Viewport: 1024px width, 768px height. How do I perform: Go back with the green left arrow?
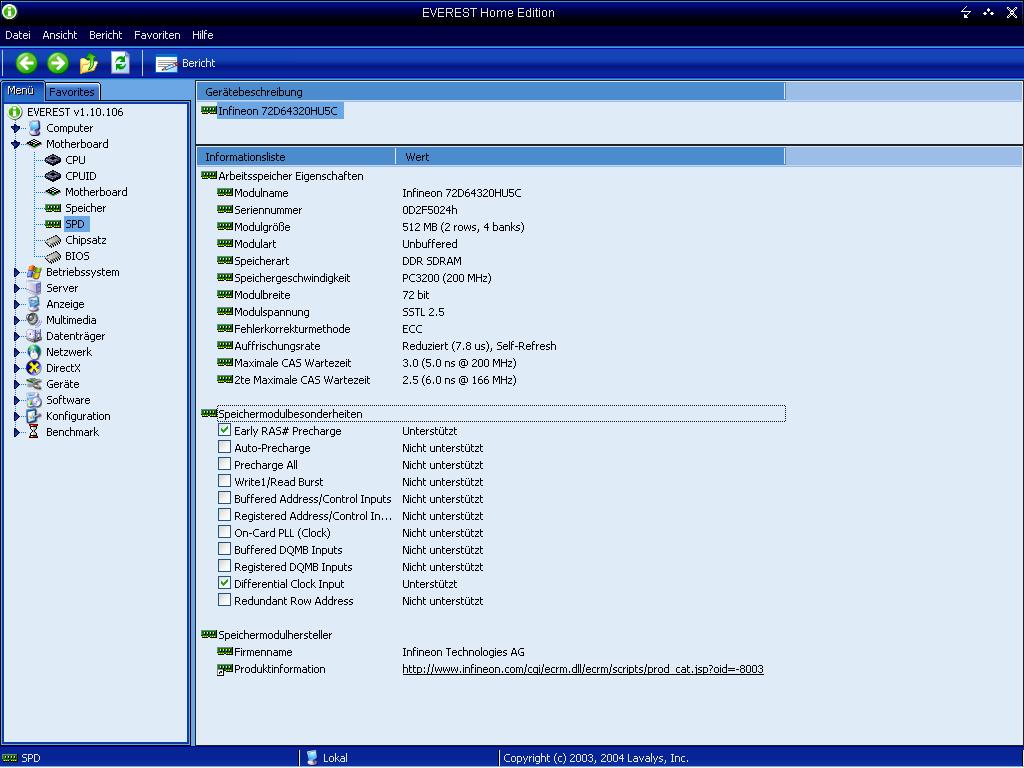pyautogui.click(x=26, y=63)
